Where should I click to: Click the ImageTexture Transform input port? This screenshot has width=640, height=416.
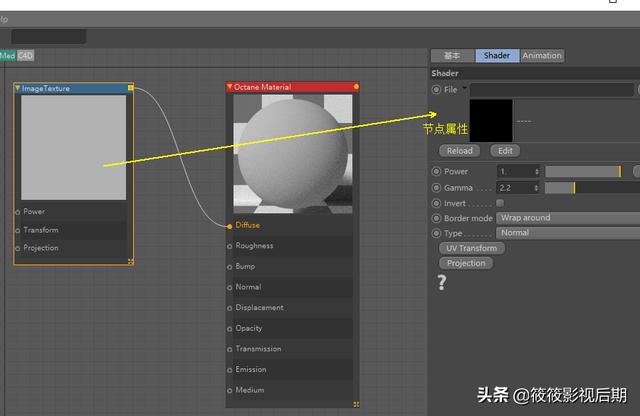click(x=18, y=231)
